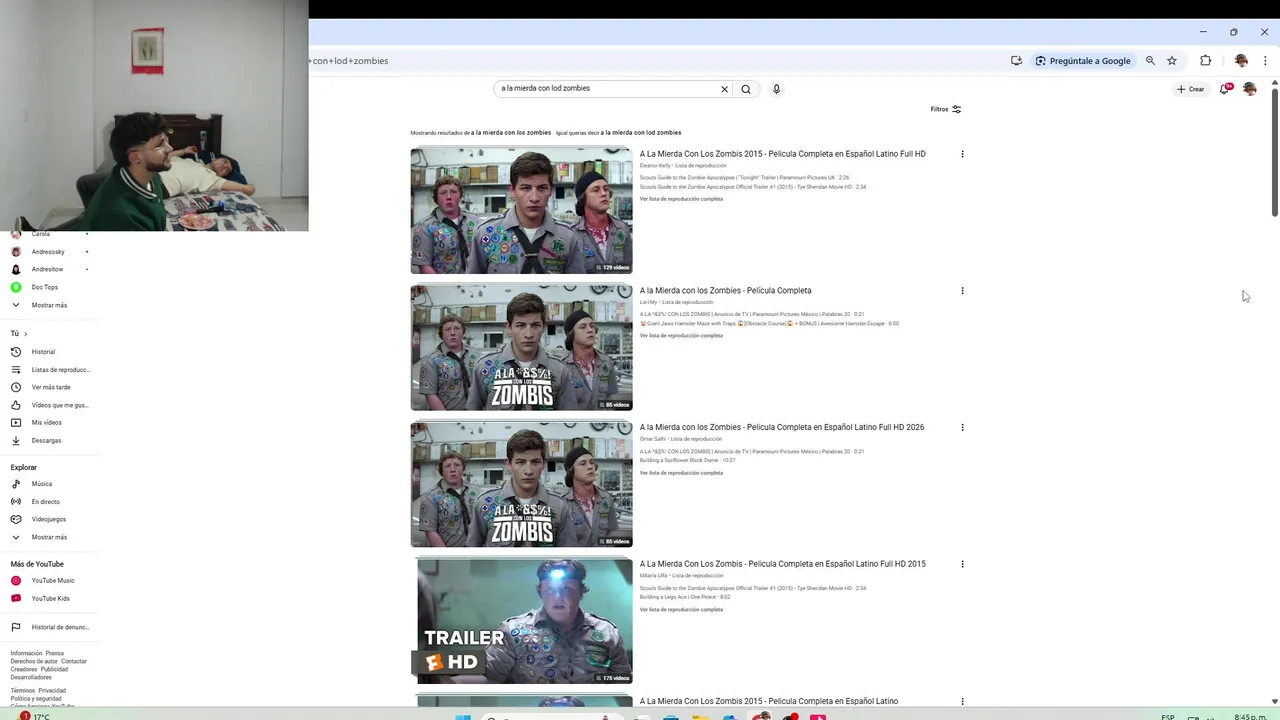Click the Información footer link

pyautogui.click(x=26, y=654)
